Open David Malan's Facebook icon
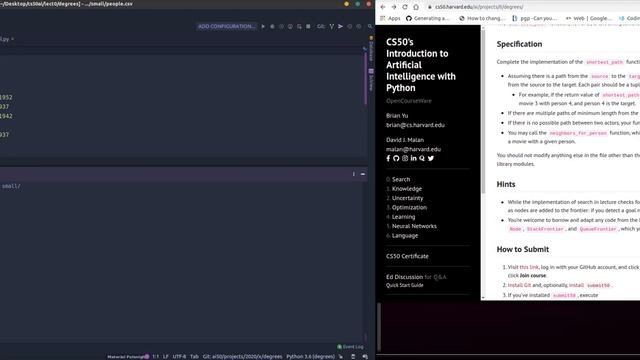The width and height of the screenshot is (640, 360). point(388,158)
